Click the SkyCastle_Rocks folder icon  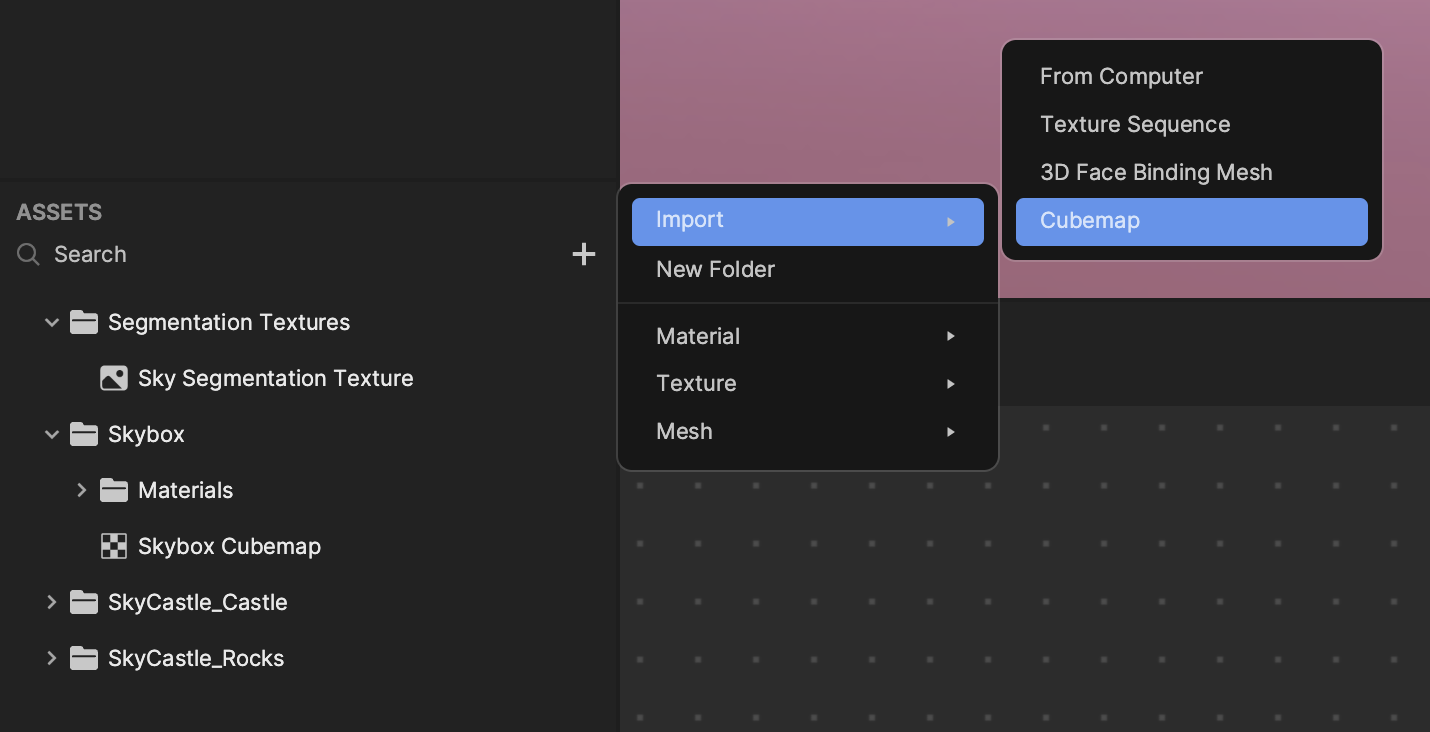click(x=84, y=658)
